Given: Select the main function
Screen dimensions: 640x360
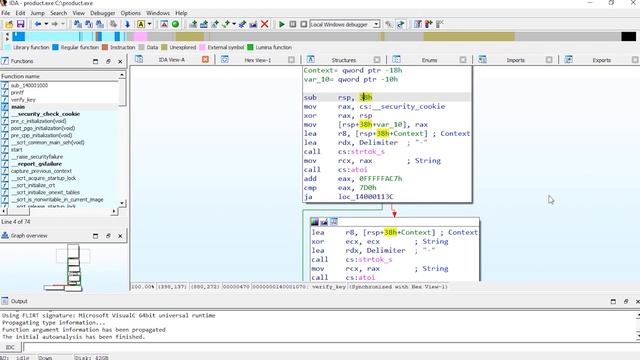Looking at the screenshot, I should [18, 107].
